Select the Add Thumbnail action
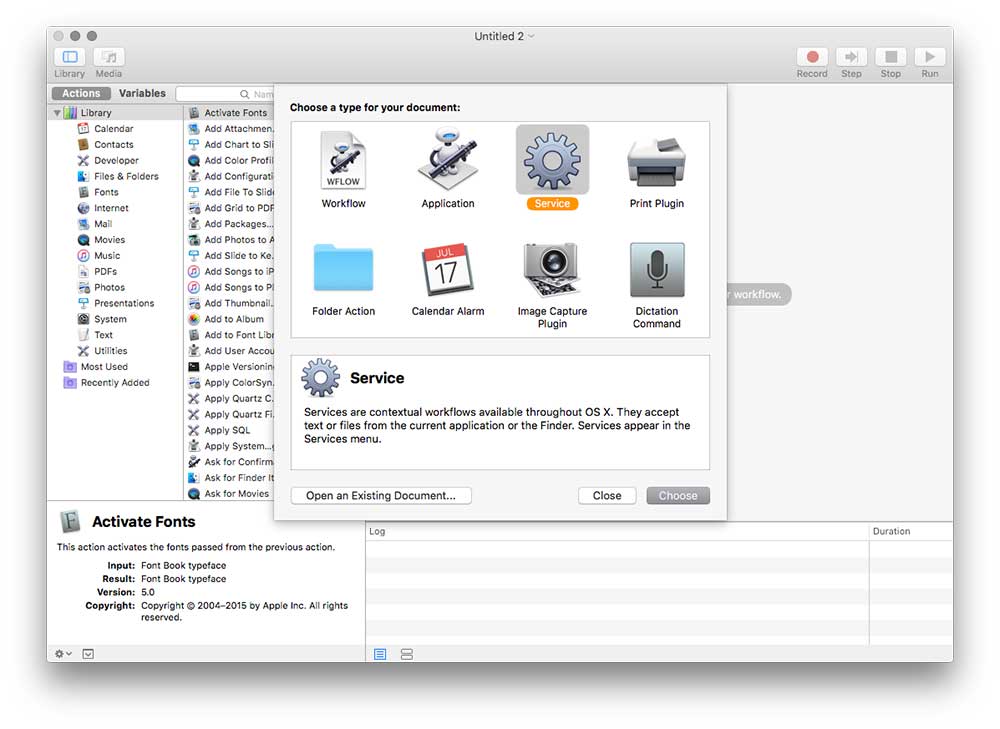The height and width of the screenshot is (729, 1000). tap(230, 304)
